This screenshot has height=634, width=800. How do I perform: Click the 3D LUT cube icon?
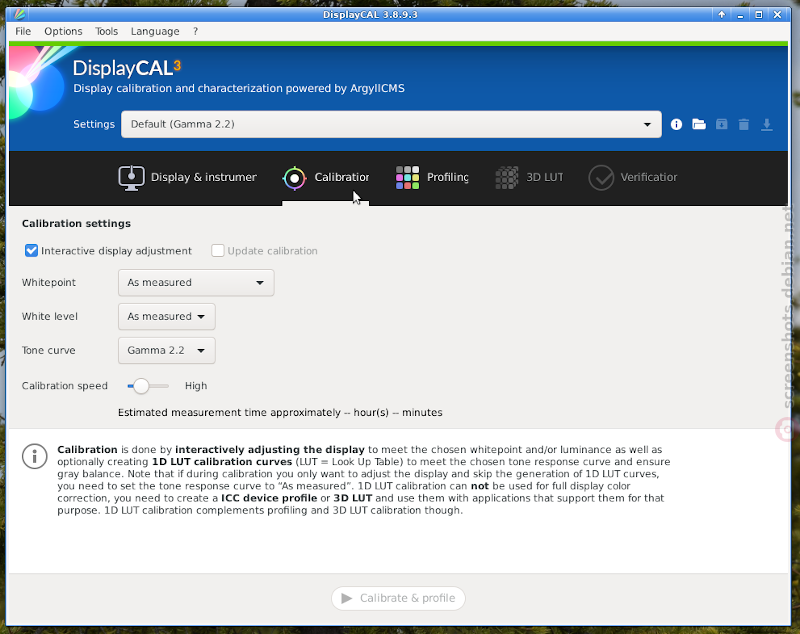pyautogui.click(x=507, y=177)
